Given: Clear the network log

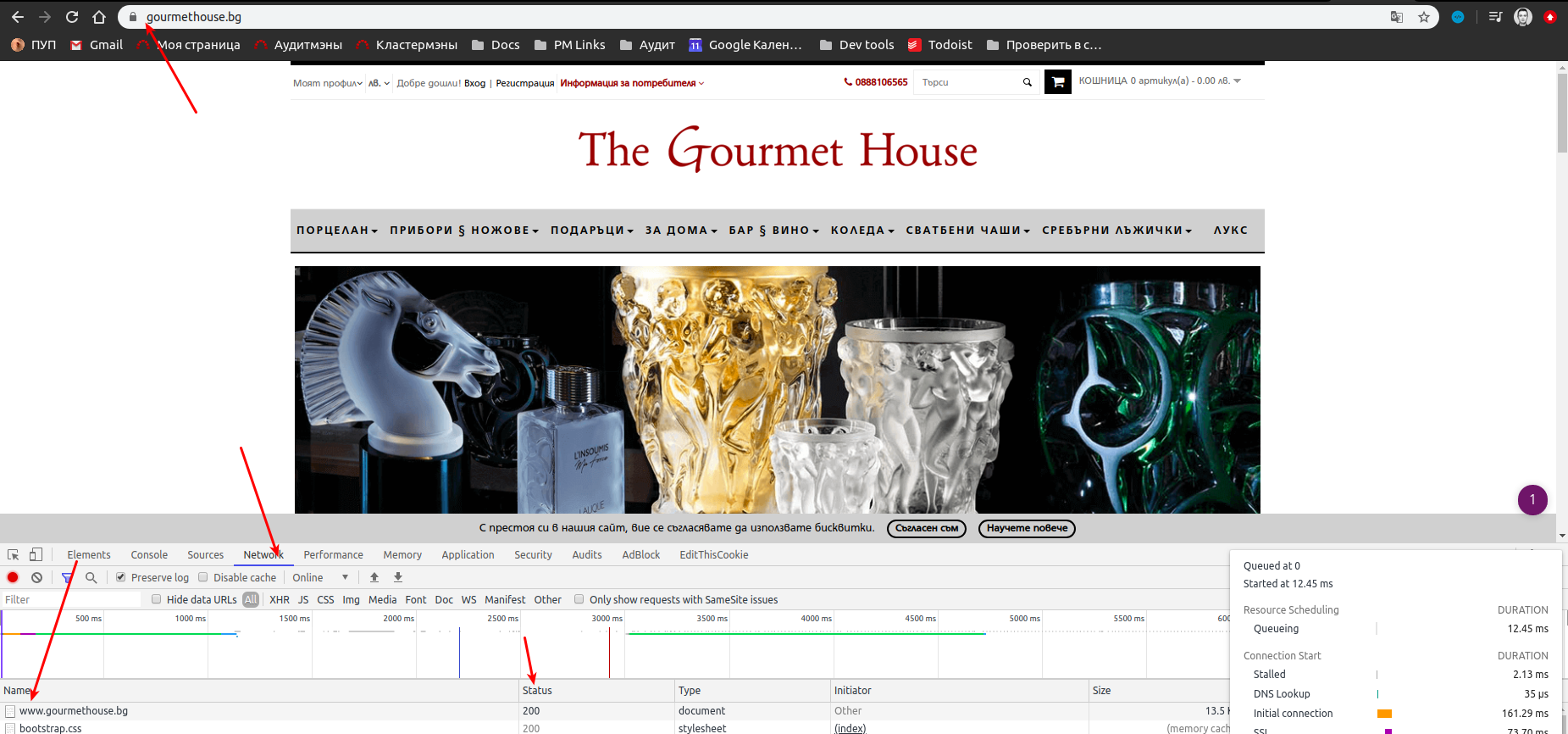Looking at the screenshot, I should pos(36,577).
